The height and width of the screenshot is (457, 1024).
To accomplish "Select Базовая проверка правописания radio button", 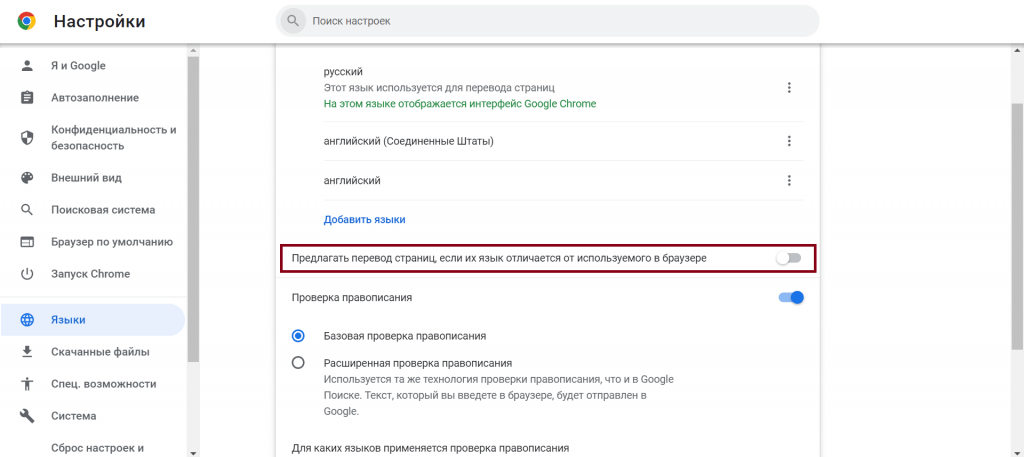I will [298, 336].
